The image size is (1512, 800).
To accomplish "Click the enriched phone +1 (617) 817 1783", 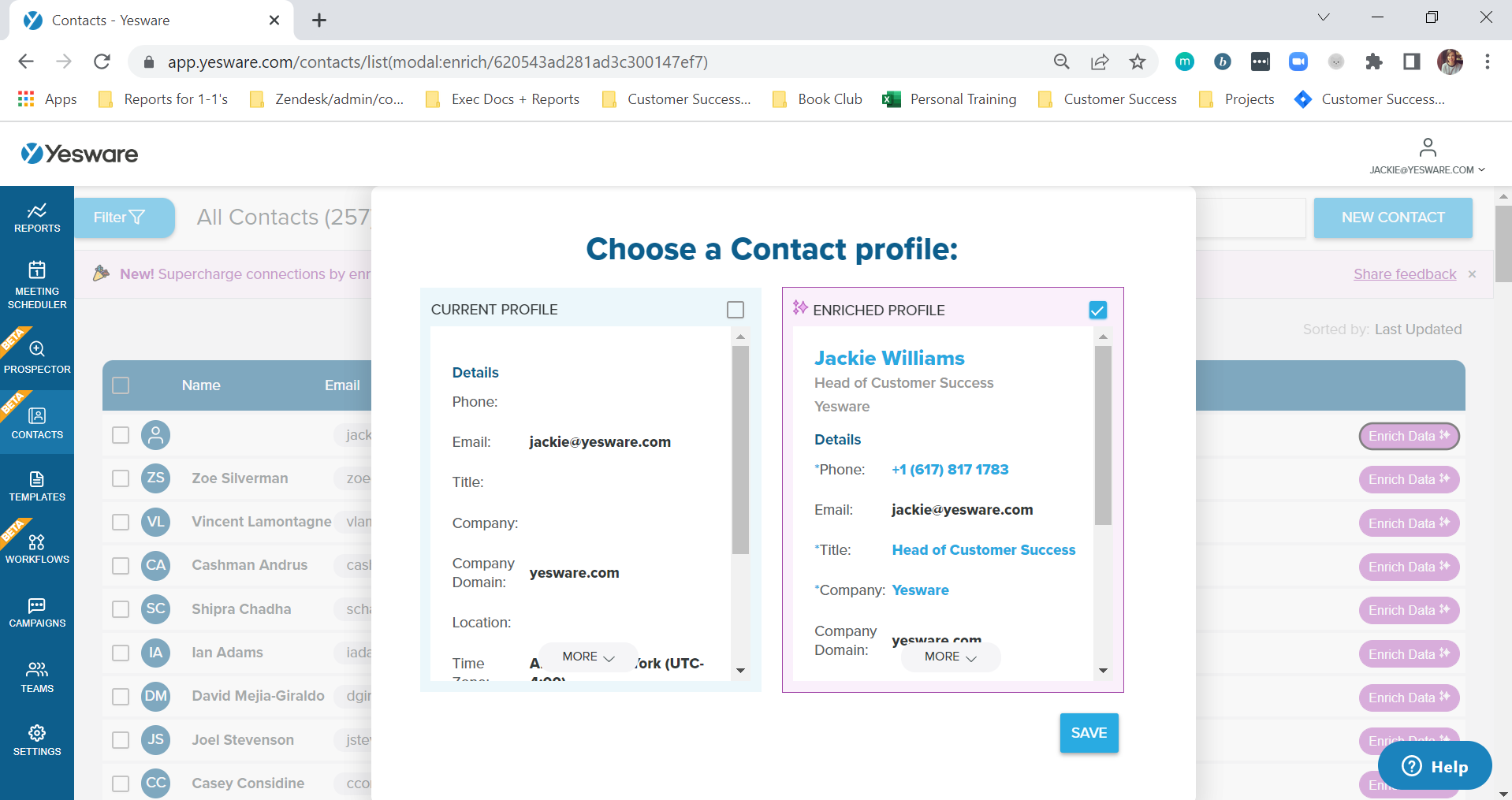I will [x=950, y=470].
